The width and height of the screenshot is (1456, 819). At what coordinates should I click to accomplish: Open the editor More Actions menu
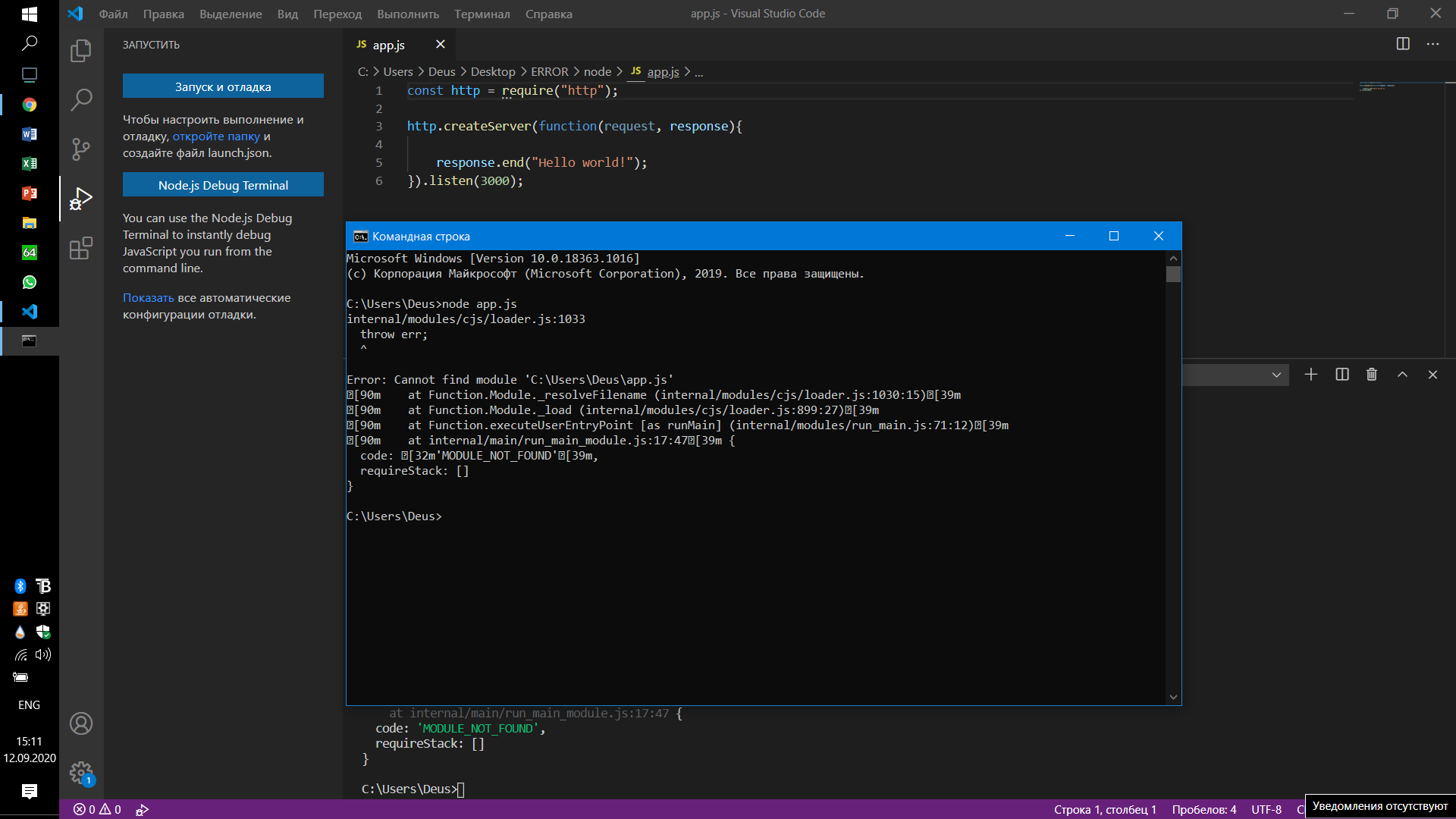click(x=1432, y=44)
